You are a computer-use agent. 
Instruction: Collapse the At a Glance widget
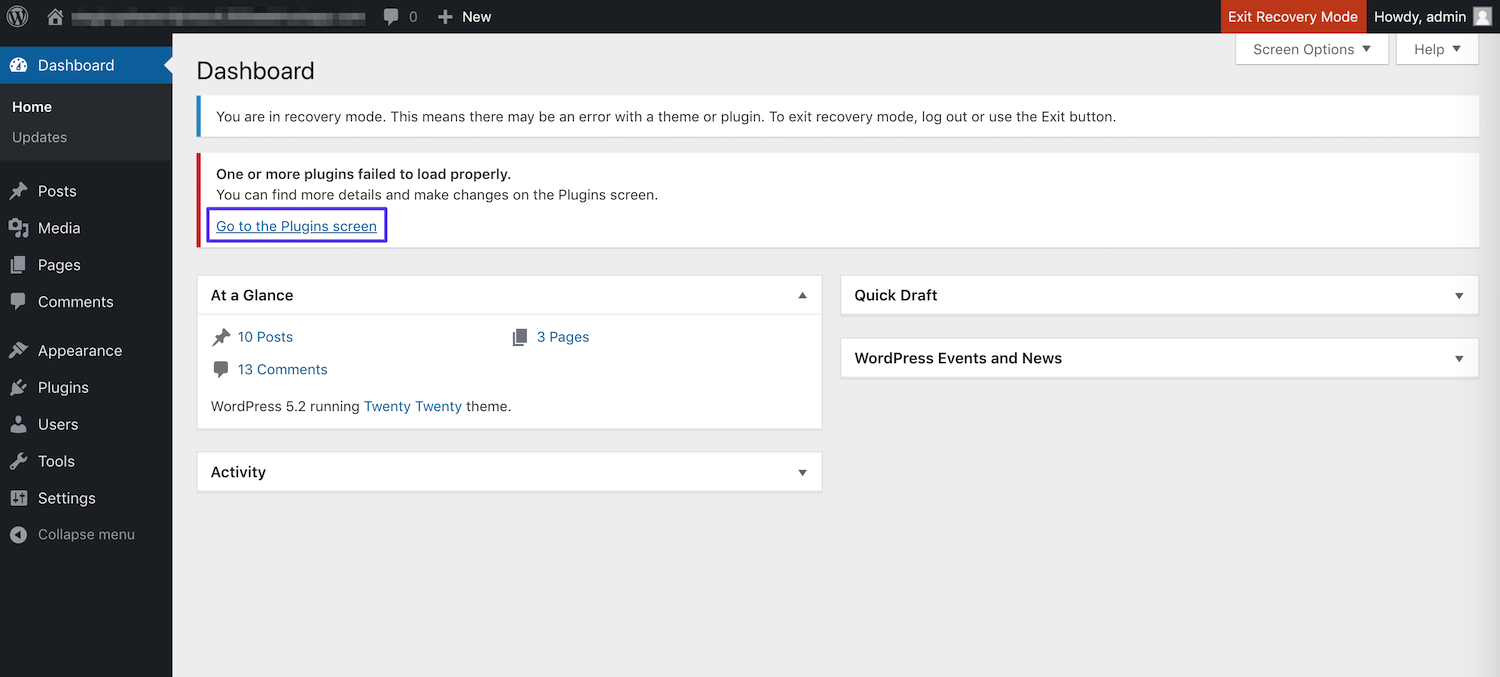pos(802,295)
